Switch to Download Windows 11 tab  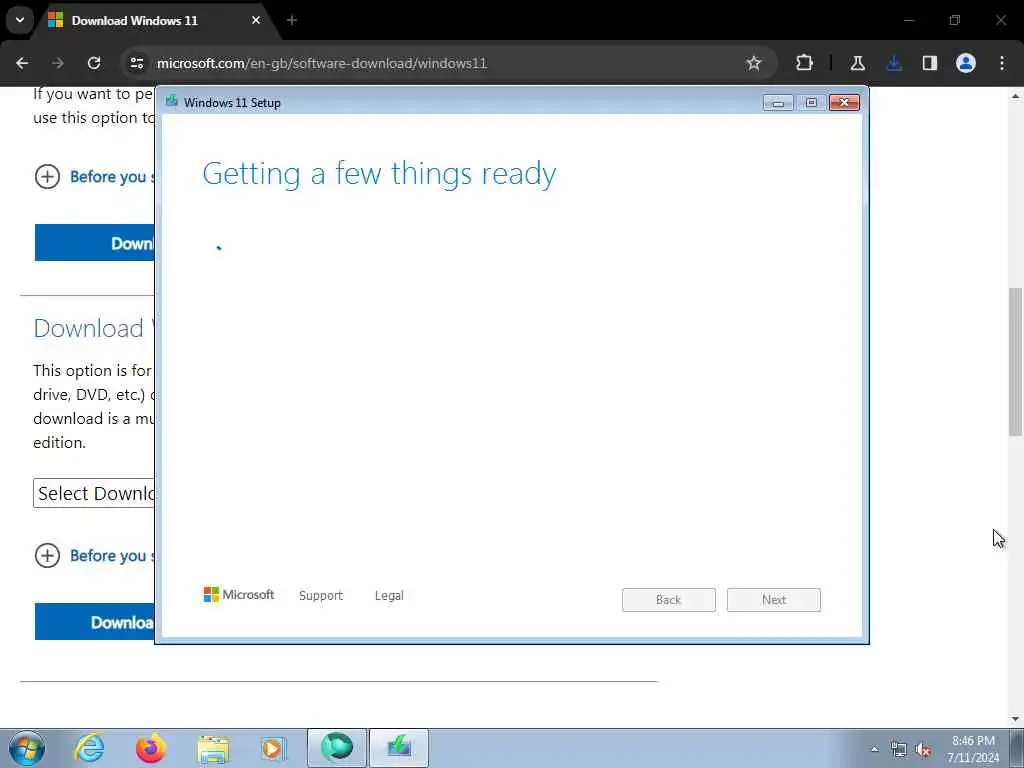pos(155,20)
